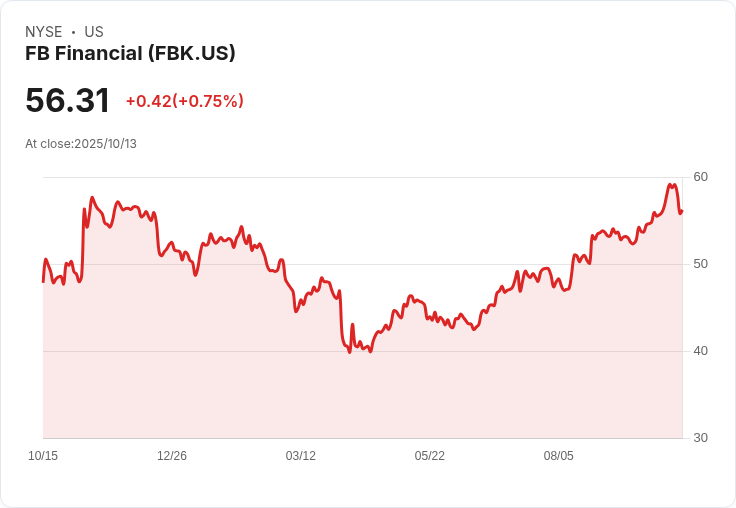Click the chart line's starting point
This screenshot has height=508, width=736.
tap(43, 282)
